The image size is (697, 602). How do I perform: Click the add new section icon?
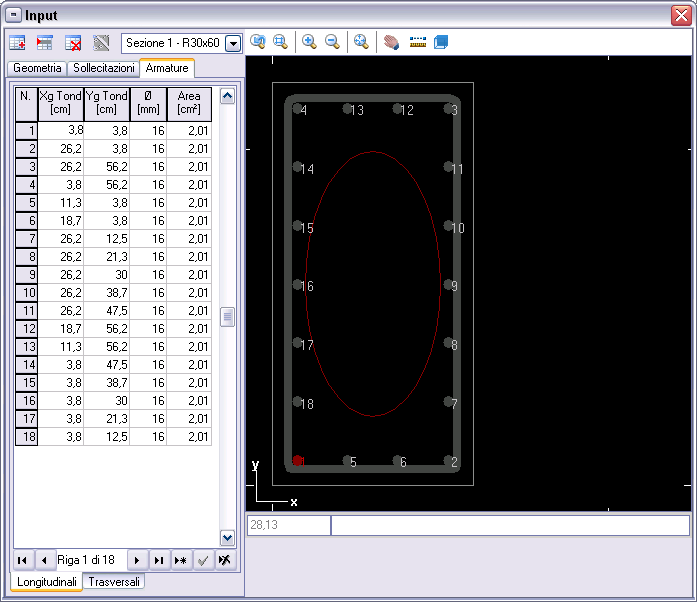(17, 43)
